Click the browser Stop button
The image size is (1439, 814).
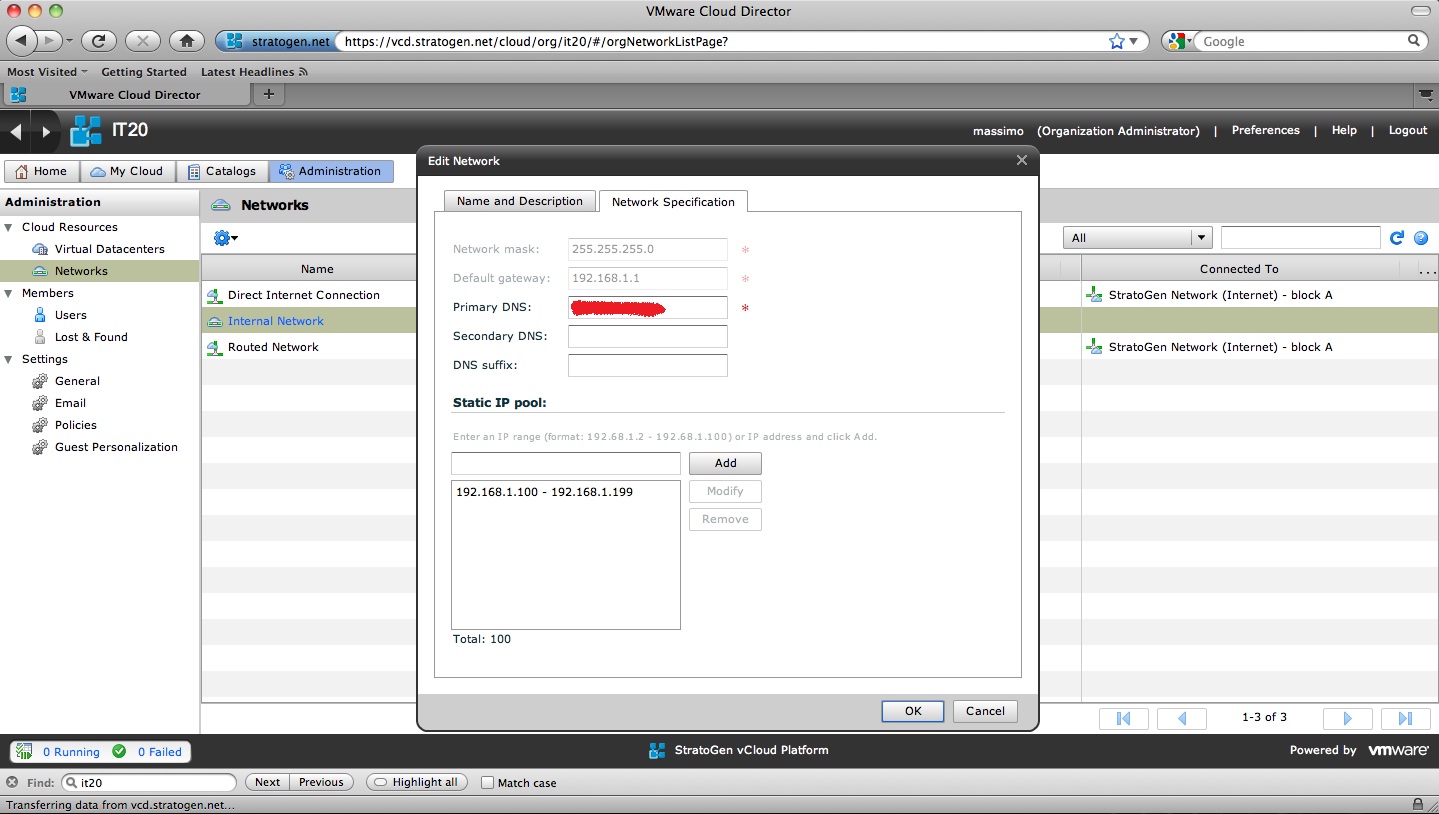pos(142,41)
